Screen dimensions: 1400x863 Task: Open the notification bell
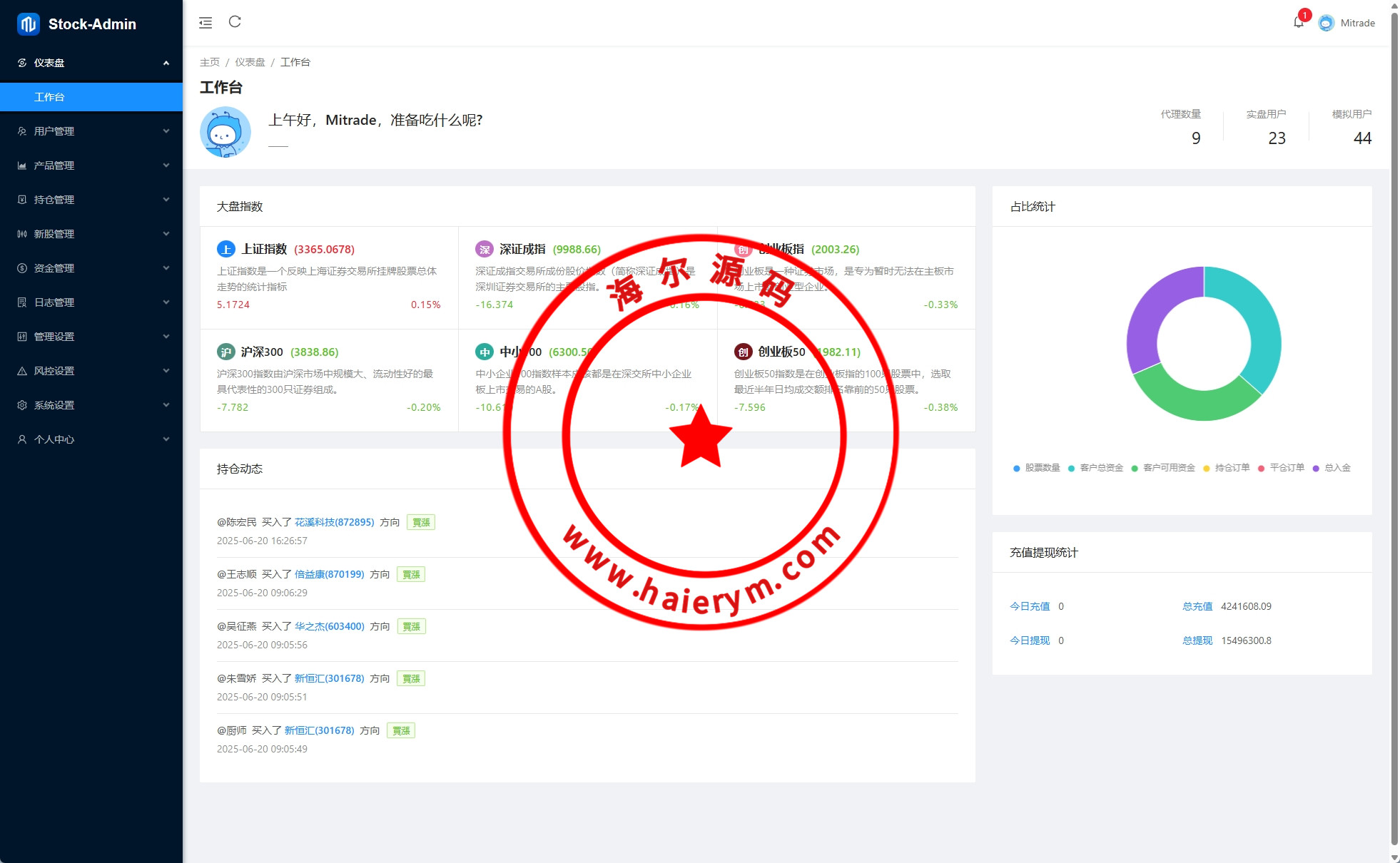click(x=1298, y=22)
